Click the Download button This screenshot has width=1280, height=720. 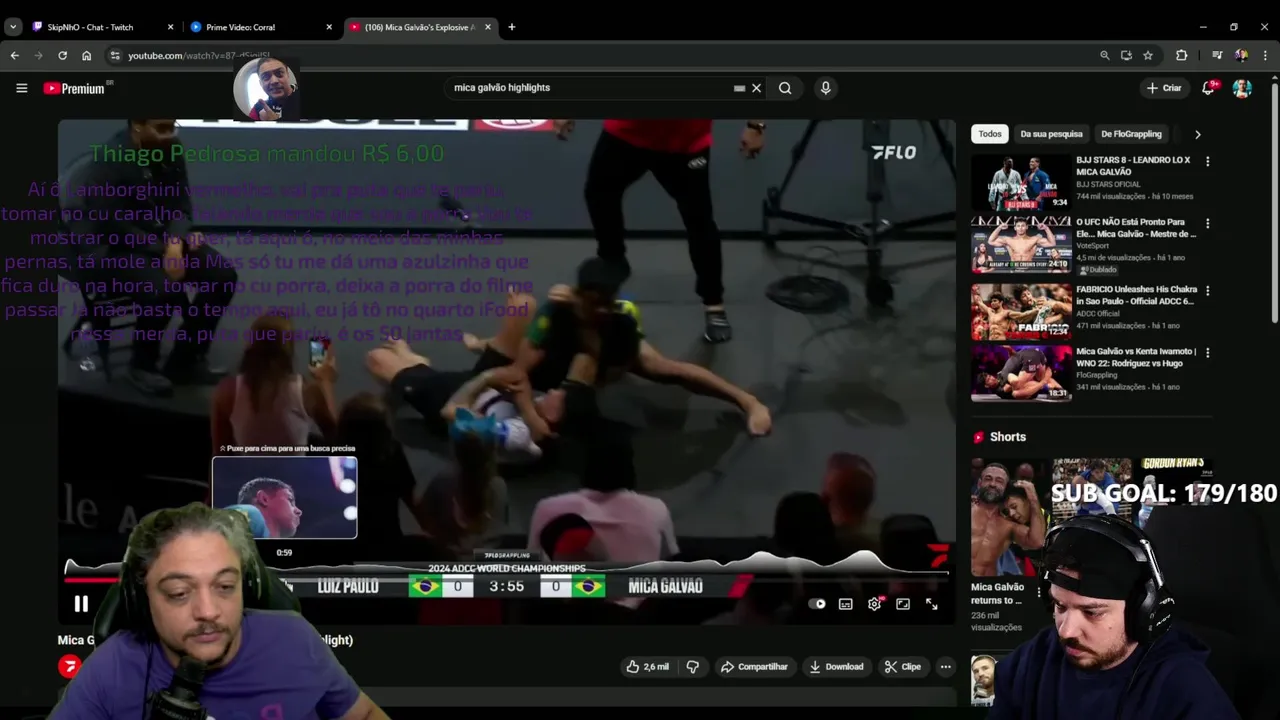coord(836,667)
